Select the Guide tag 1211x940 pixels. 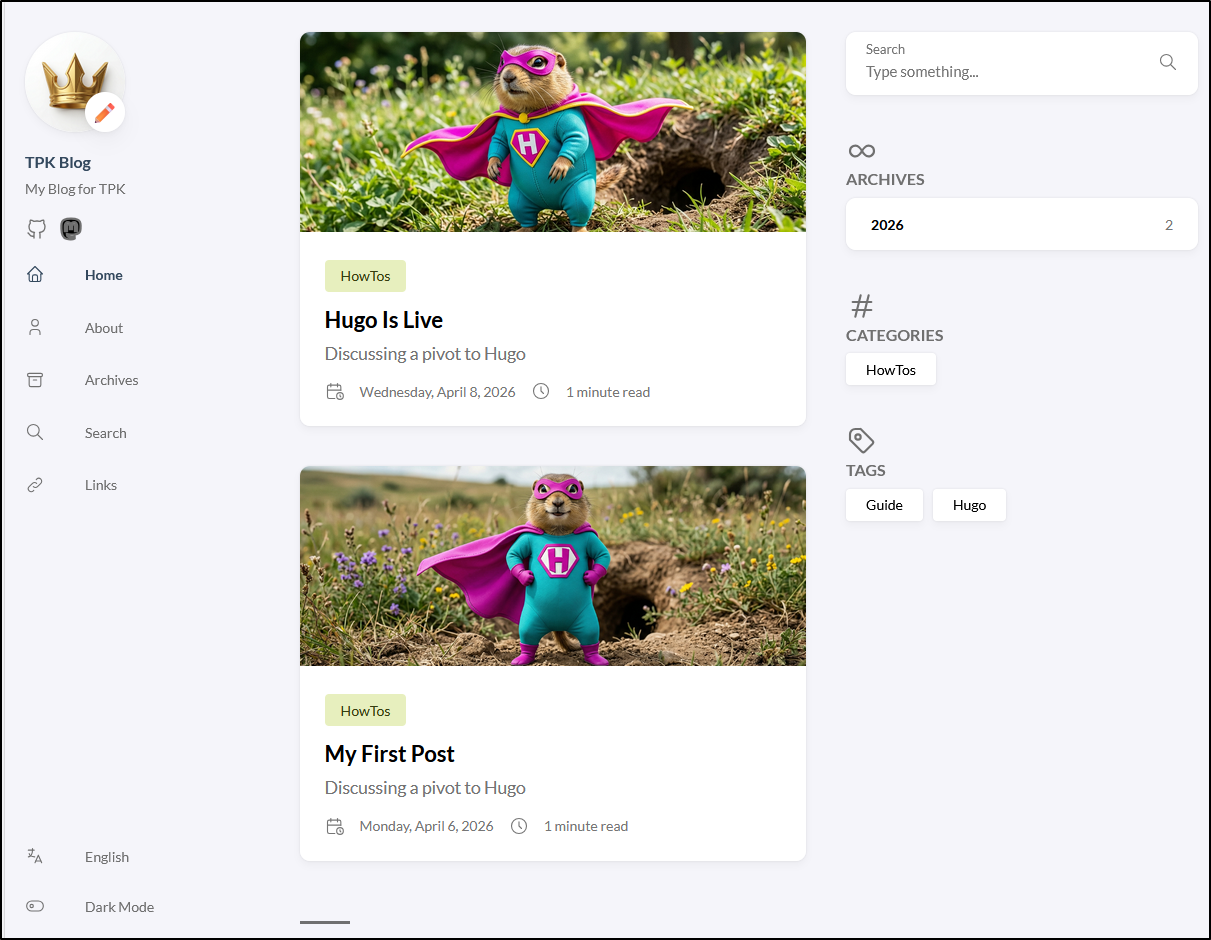884,505
